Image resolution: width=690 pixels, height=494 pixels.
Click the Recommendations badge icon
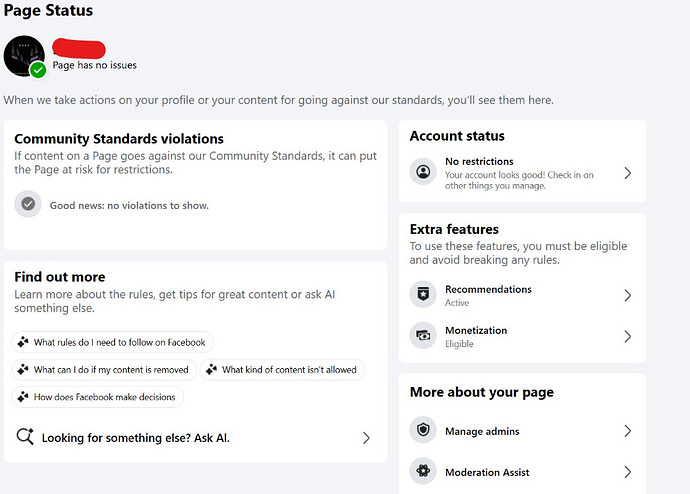423,295
